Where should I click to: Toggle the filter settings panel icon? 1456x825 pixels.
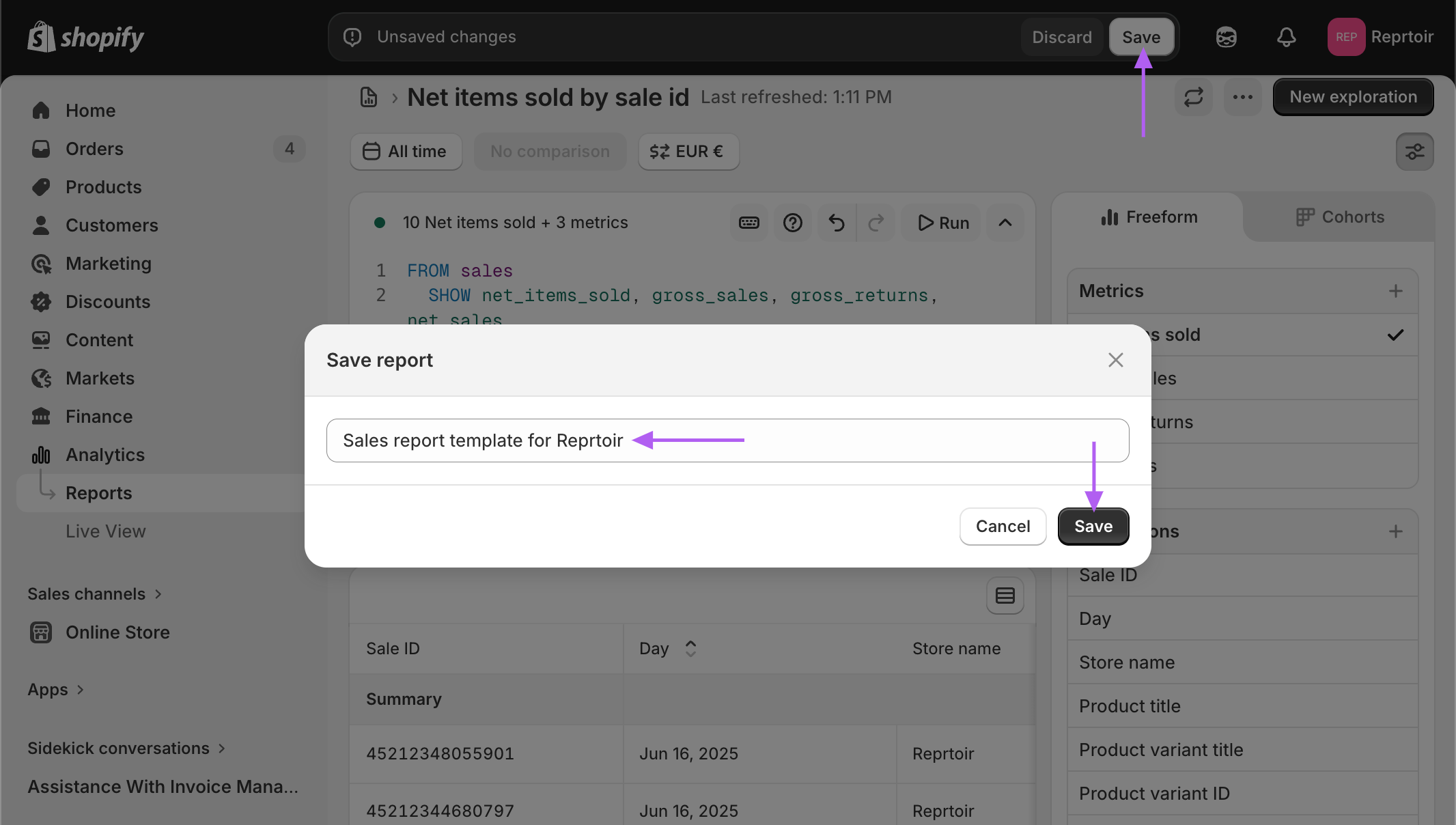point(1414,152)
